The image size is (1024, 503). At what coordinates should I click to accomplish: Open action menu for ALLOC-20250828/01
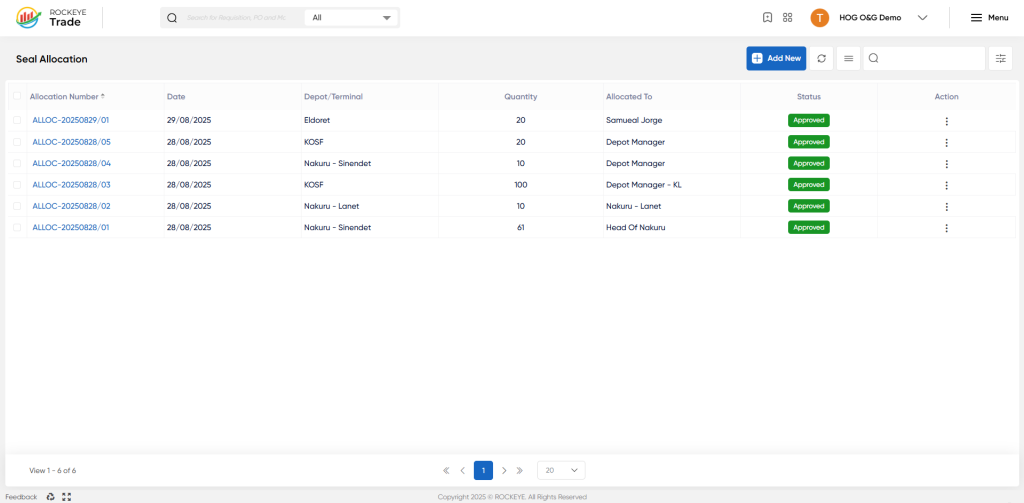click(x=946, y=228)
